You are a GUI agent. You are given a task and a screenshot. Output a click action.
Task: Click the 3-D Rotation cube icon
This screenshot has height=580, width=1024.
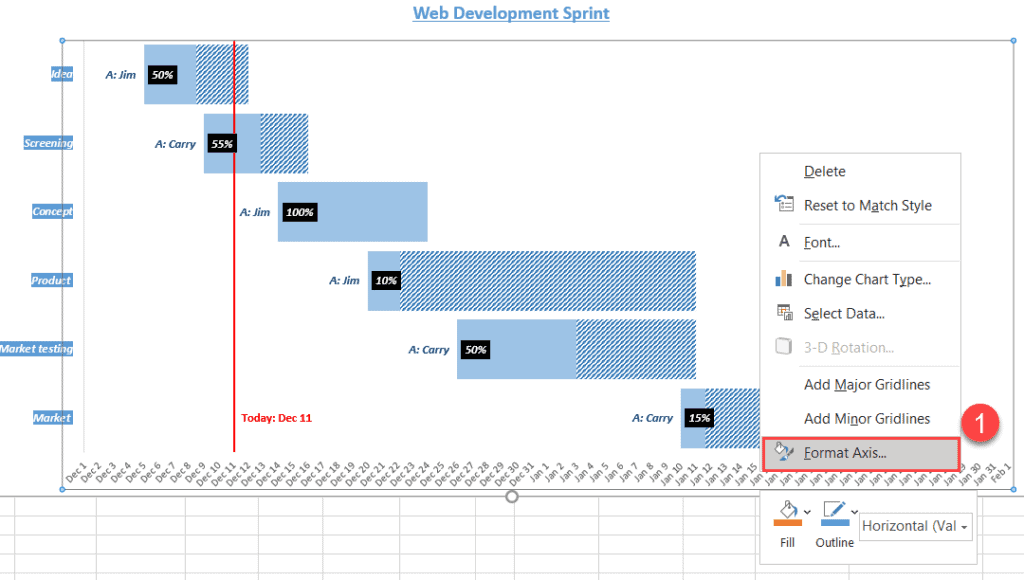(782, 347)
